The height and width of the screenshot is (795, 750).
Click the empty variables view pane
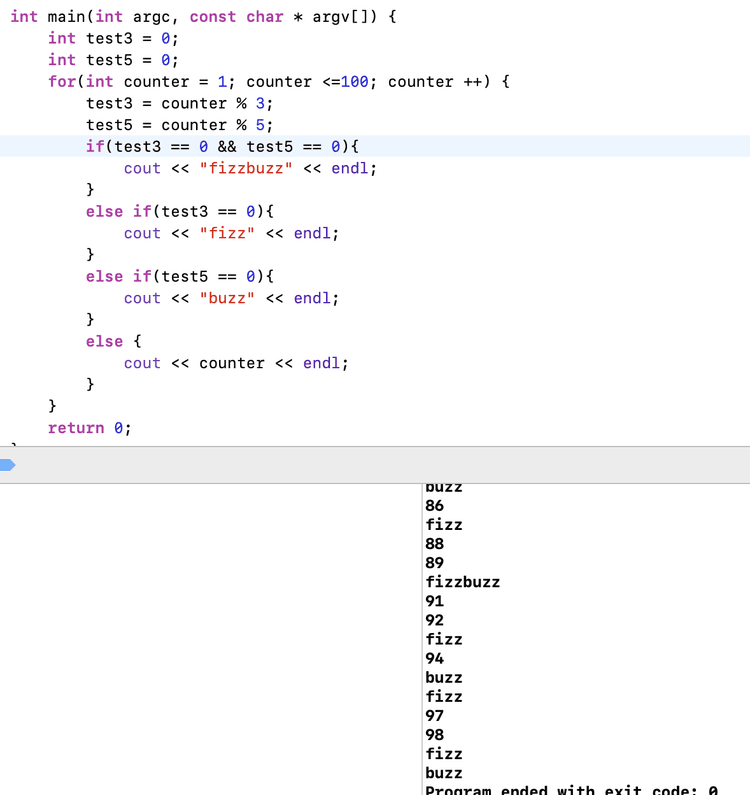(210, 640)
